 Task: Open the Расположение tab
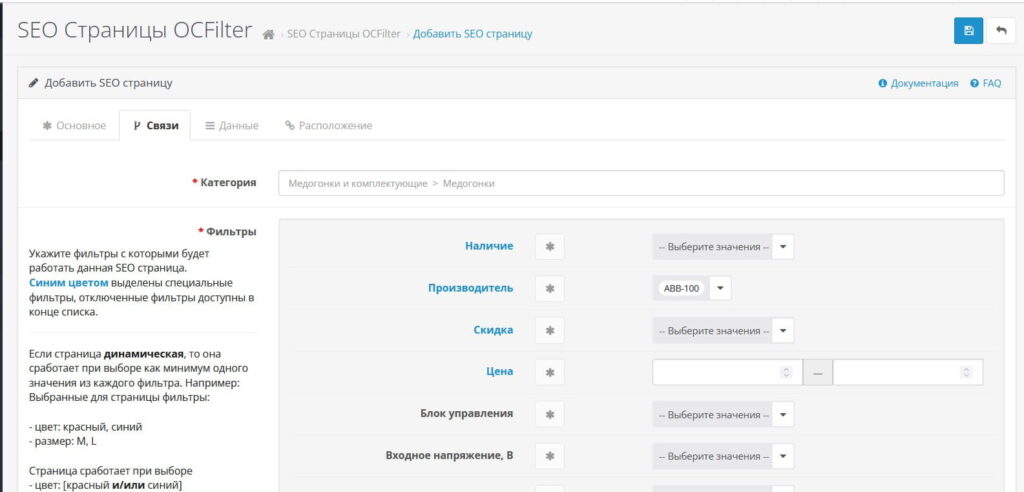tap(328, 126)
